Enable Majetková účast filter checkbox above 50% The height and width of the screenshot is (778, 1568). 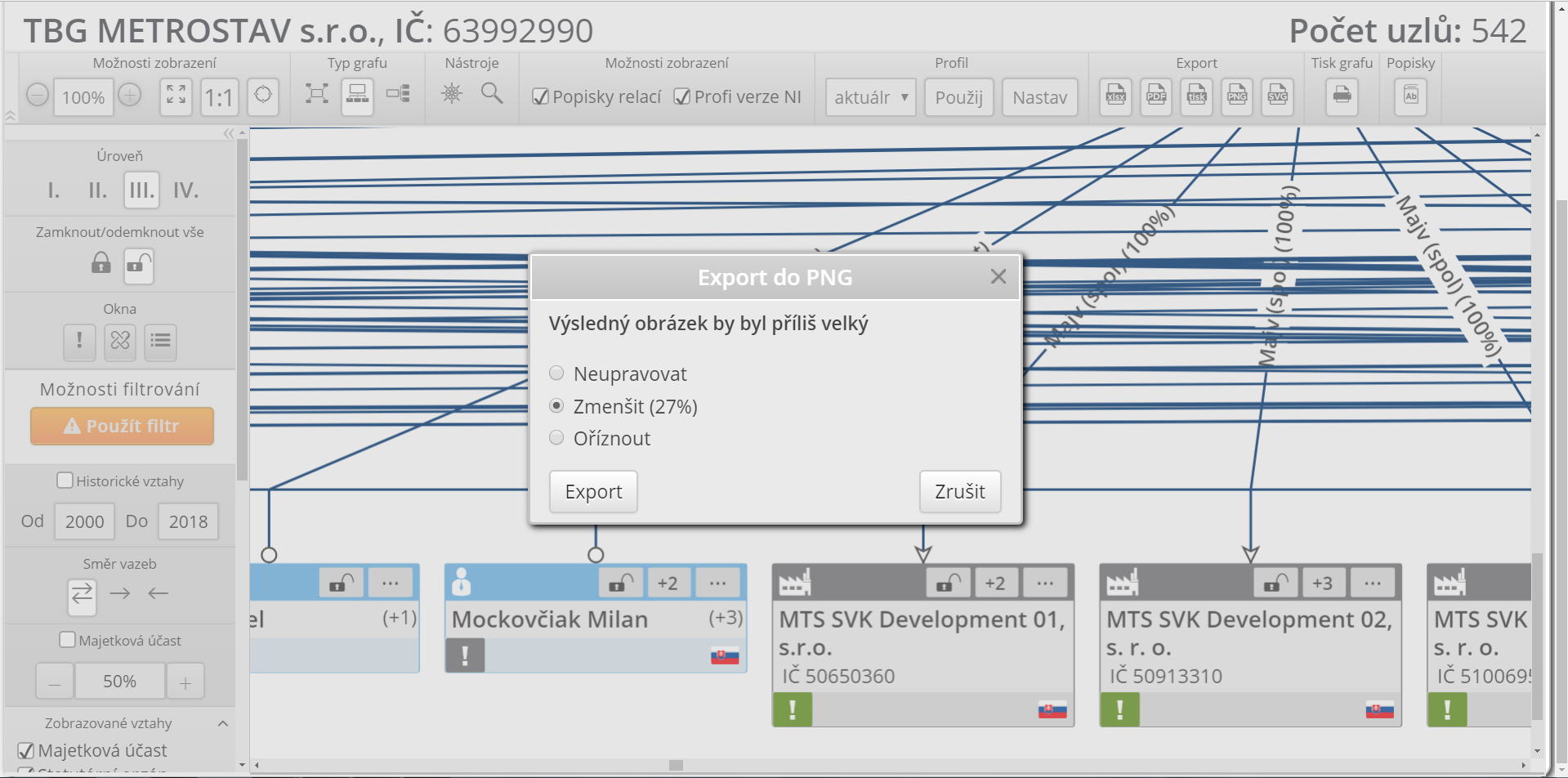coord(67,640)
